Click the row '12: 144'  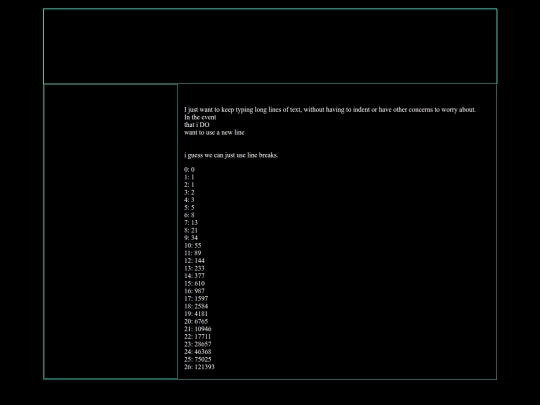click(x=194, y=261)
